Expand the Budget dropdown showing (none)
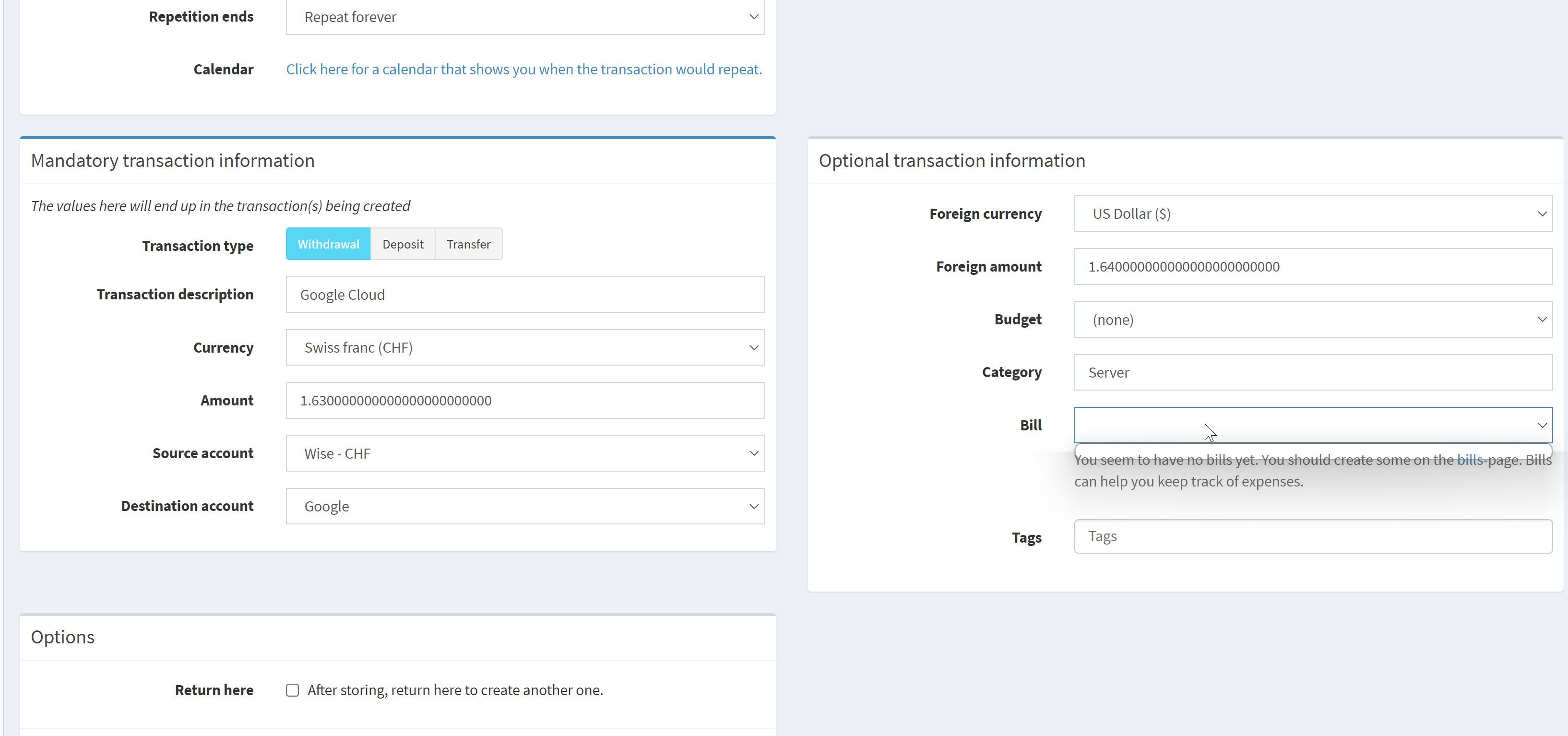 coord(1313,319)
